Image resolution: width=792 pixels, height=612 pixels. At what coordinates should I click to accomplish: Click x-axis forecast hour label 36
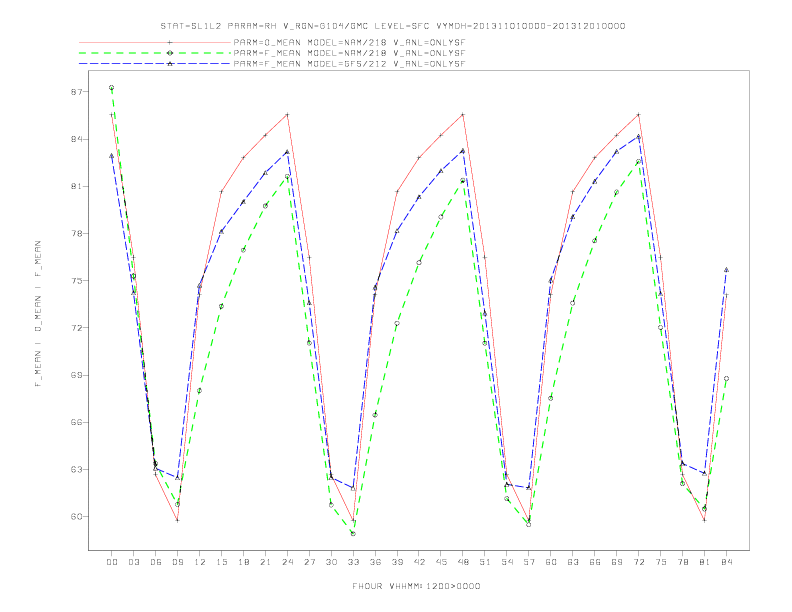click(375, 562)
